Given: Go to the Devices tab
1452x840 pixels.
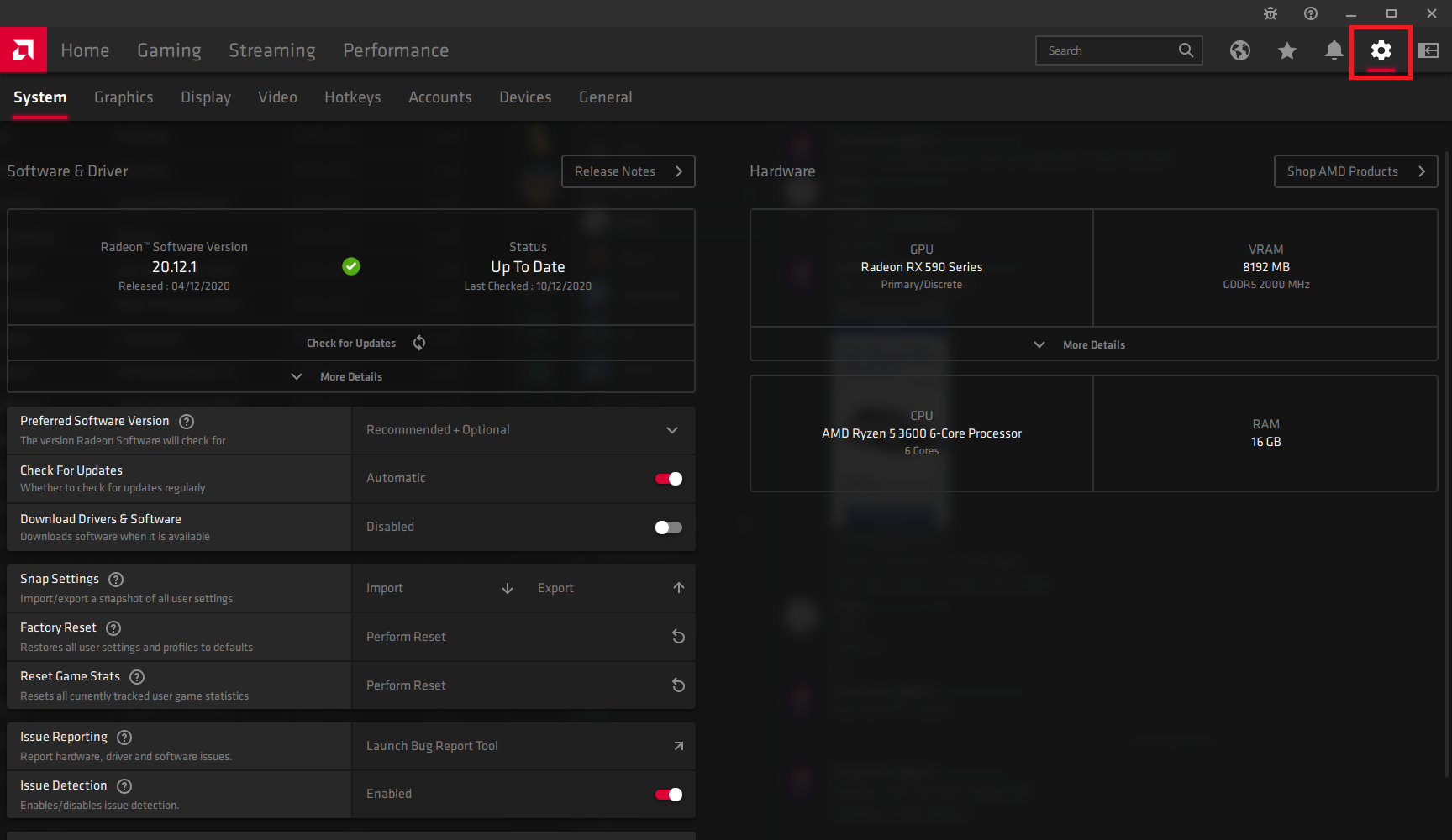Looking at the screenshot, I should pos(525,97).
